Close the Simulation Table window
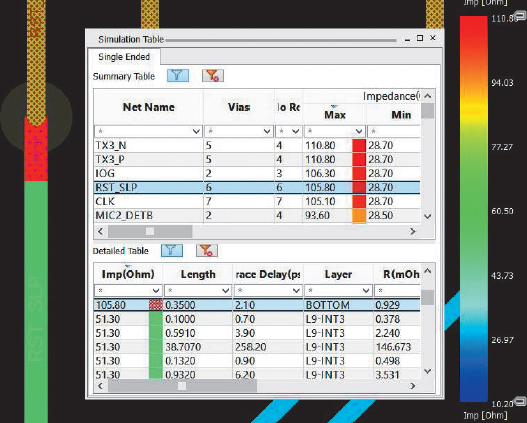This screenshot has height=423, width=527. (433, 38)
